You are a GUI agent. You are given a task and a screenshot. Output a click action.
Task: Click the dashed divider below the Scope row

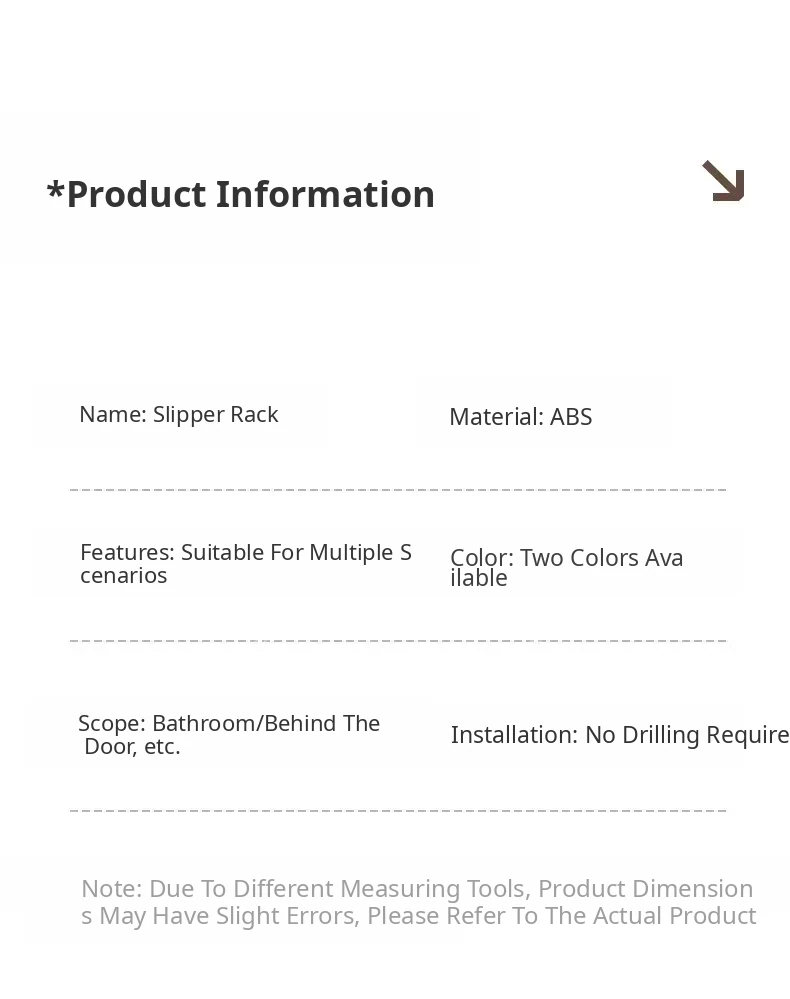click(x=398, y=811)
